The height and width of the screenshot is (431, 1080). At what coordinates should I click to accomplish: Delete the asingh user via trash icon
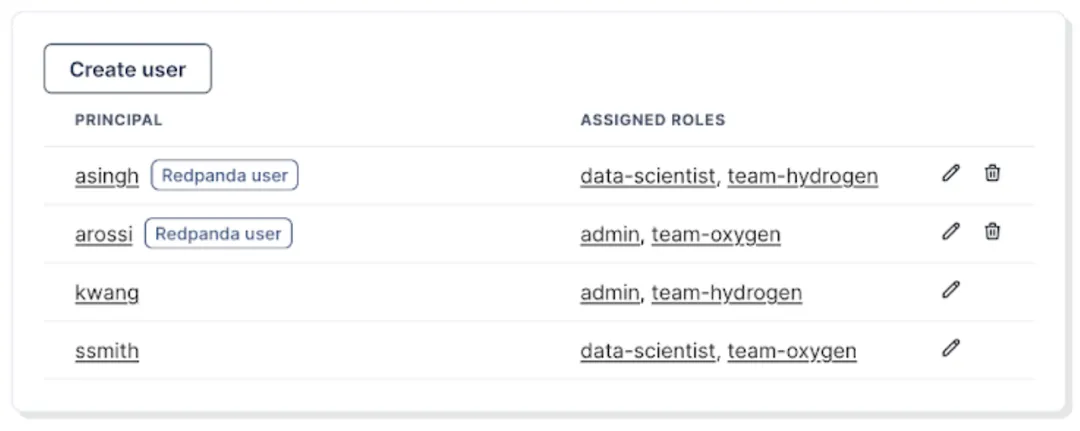click(992, 173)
